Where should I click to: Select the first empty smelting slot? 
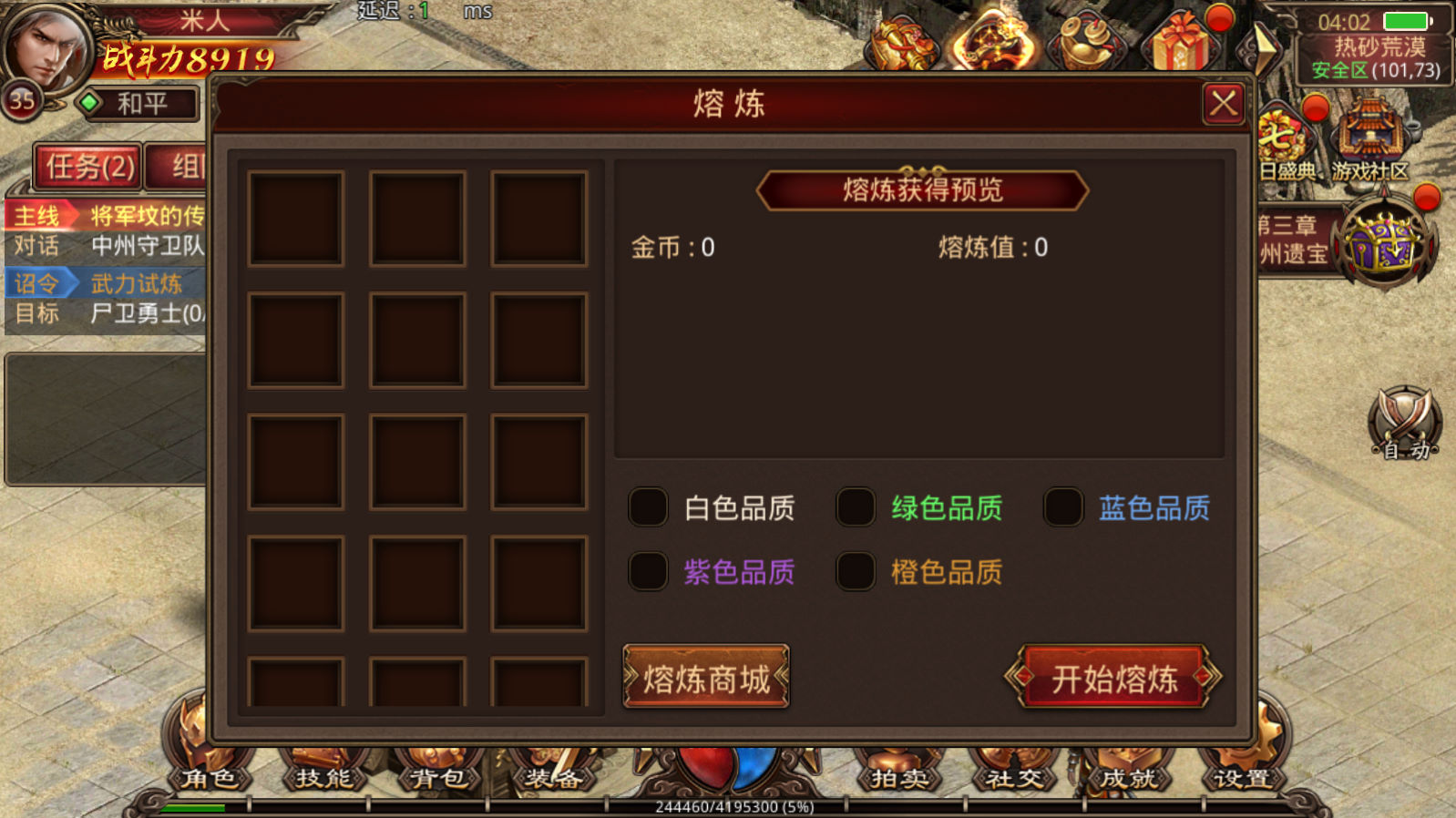296,219
